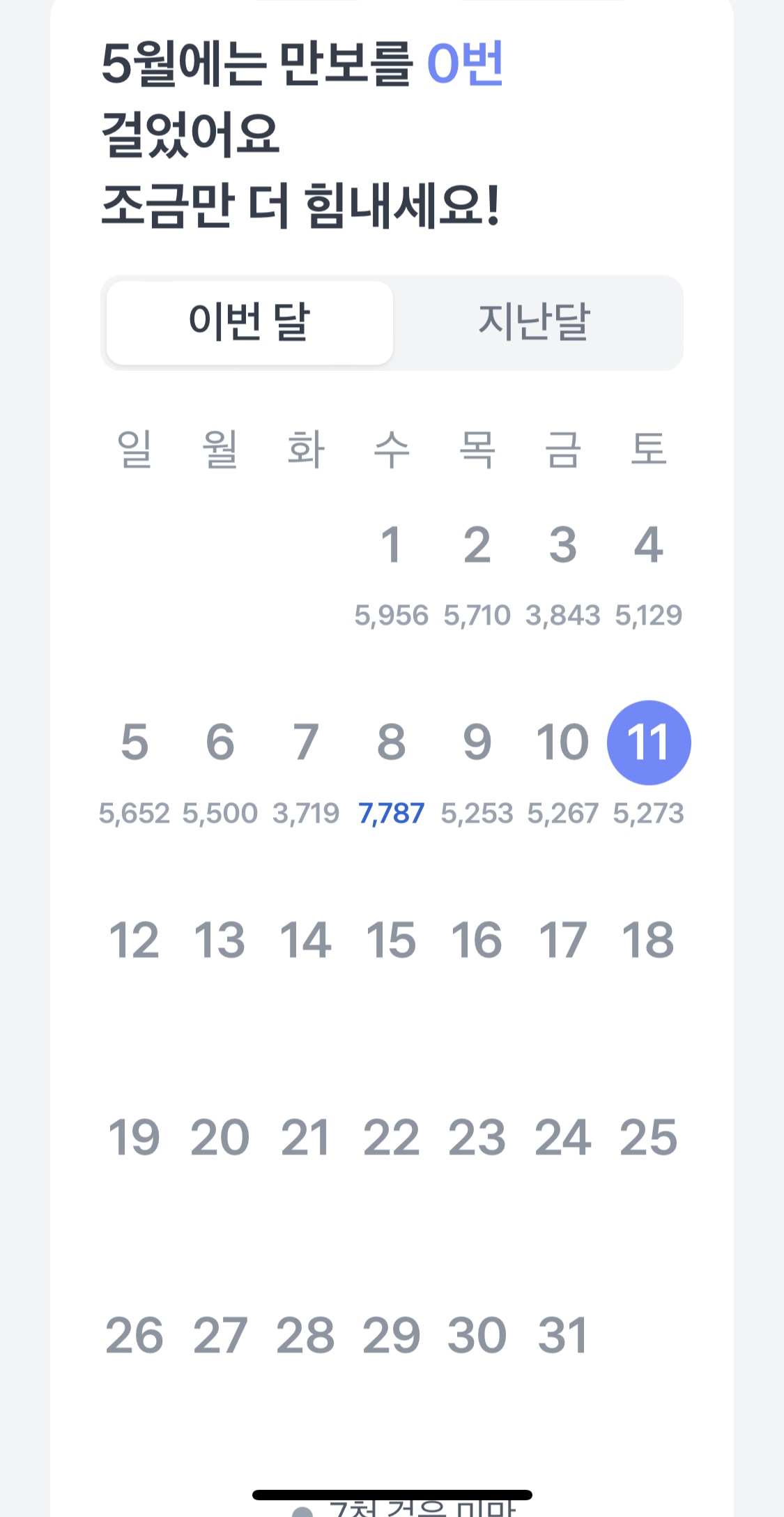Tap date 10 on the calendar
The height and width of the screenshot is (1517, 784).
coord(562,742)
